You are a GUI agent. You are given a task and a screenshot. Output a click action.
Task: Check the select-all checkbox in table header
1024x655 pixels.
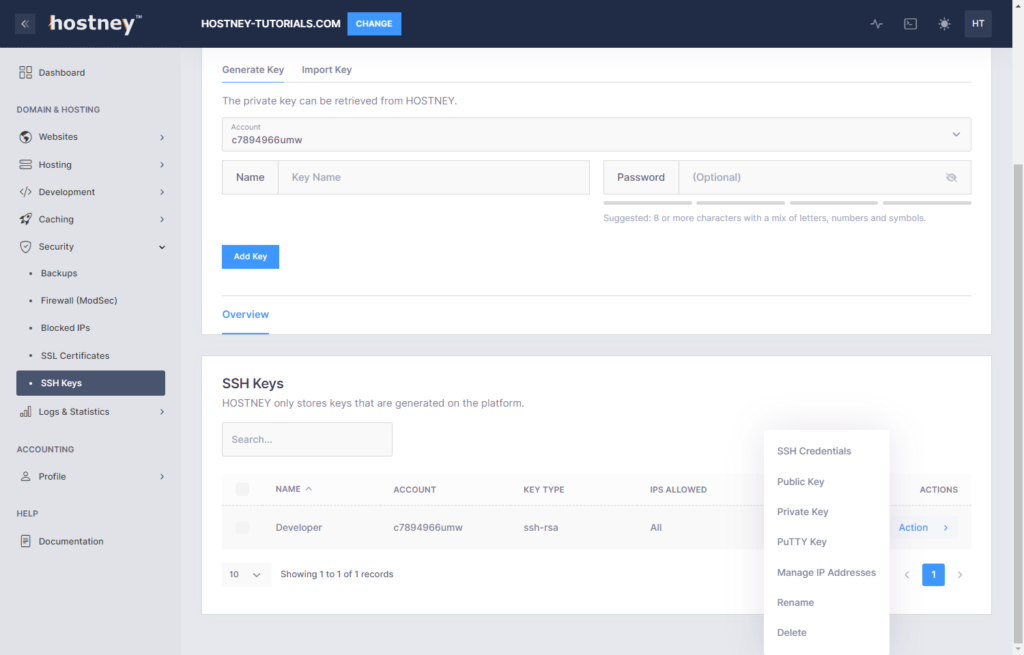tap(241, 489)
